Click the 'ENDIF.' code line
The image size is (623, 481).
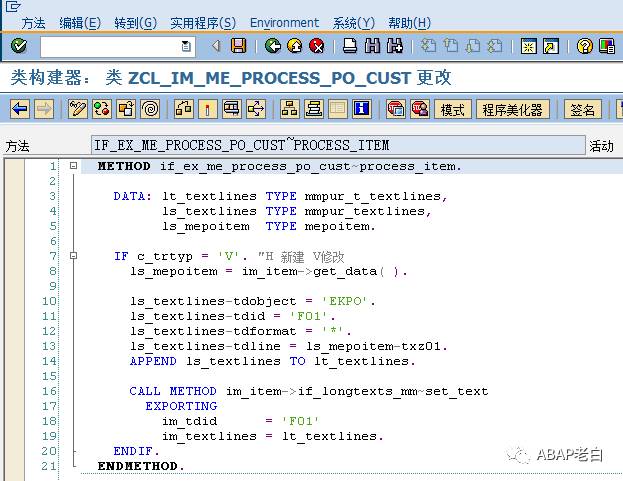(136, 451)
